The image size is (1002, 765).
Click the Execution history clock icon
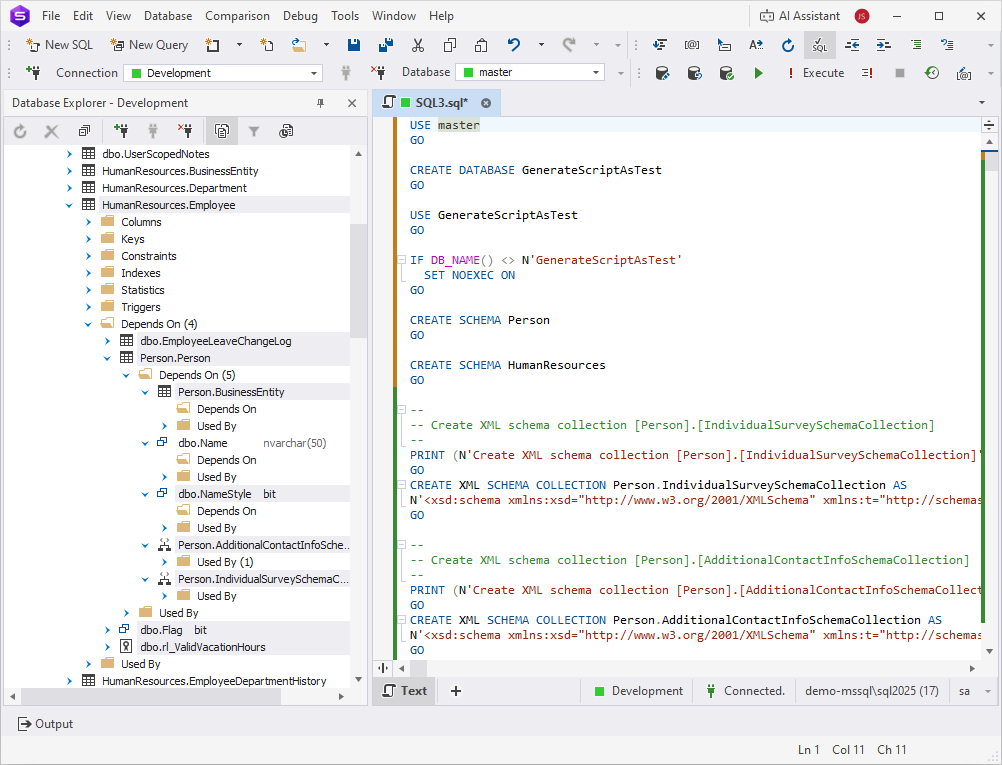tap(932, 73)
